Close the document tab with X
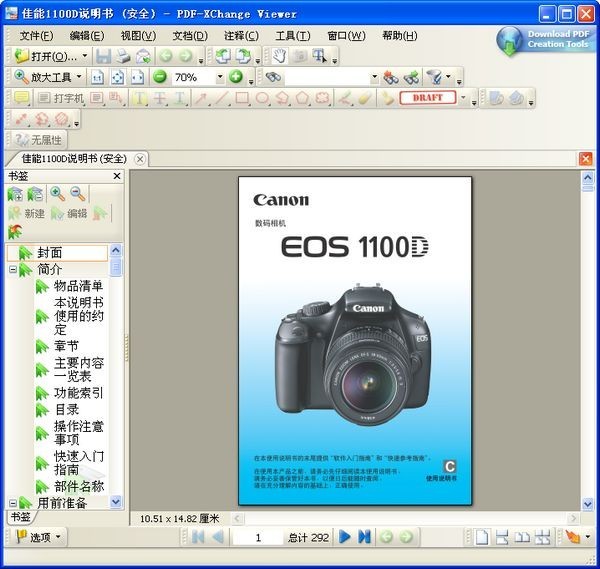The height and width of the screenshot is (569, 600). tap(140, 159)
